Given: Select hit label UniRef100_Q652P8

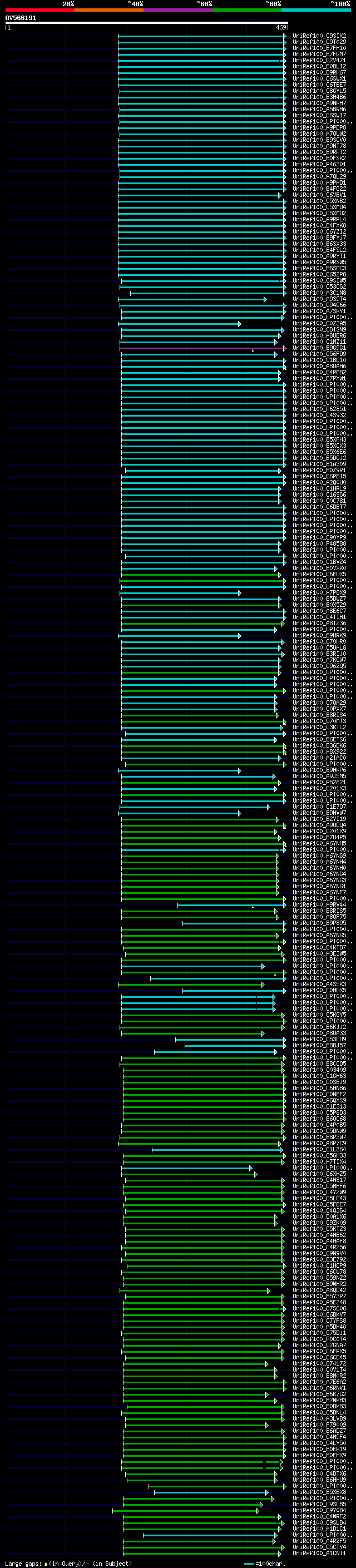Looking at the screenshot, I should coord(319,275).
